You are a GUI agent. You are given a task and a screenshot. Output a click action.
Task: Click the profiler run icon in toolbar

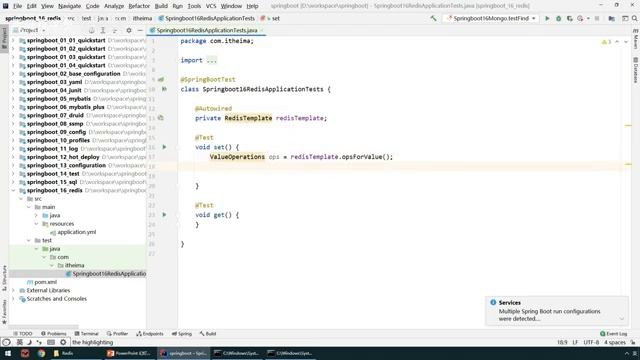580,18
